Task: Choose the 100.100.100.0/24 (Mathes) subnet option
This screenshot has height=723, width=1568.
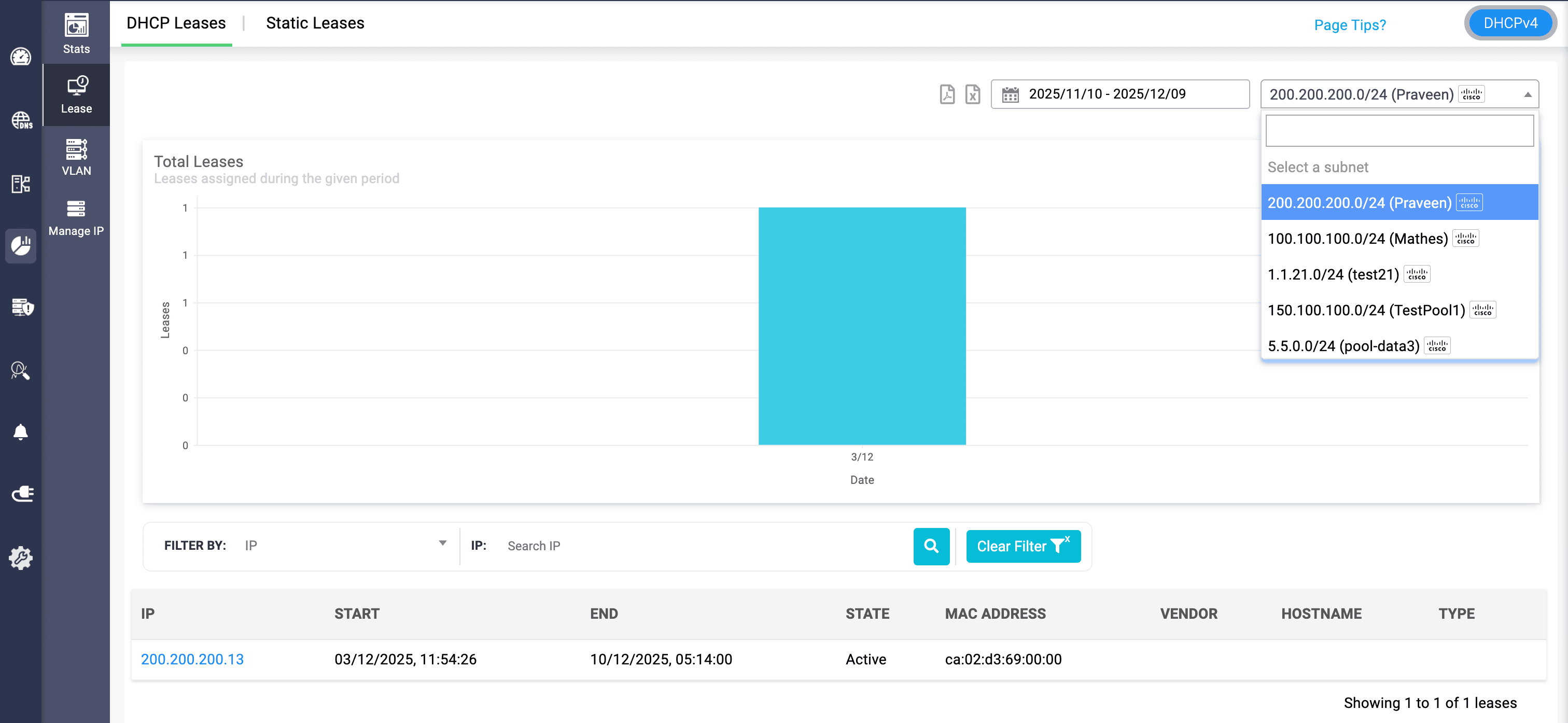Action: [1357, 238]
